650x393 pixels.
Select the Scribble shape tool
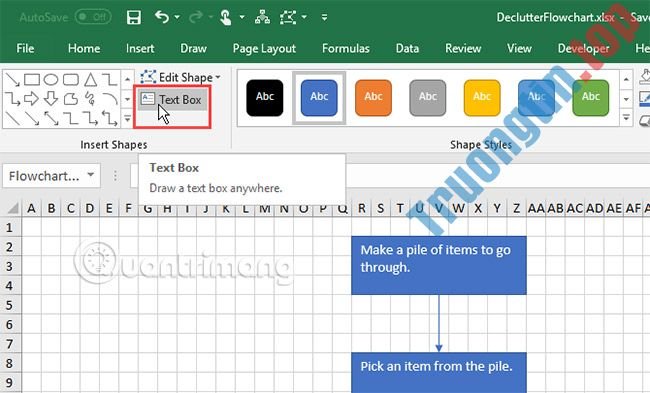tap(90, 99)
